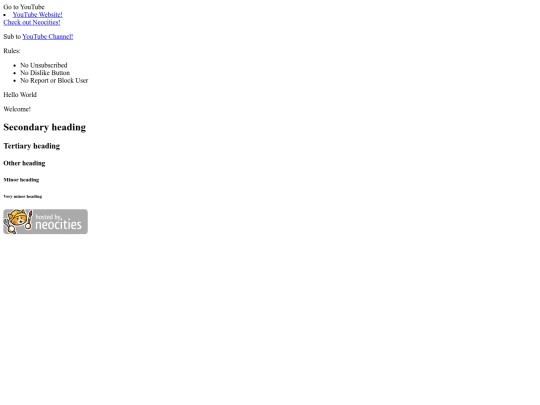Select the 'No Report or Block User' item
The width and height of the screenshot is (540, 405).
point(54,80)
